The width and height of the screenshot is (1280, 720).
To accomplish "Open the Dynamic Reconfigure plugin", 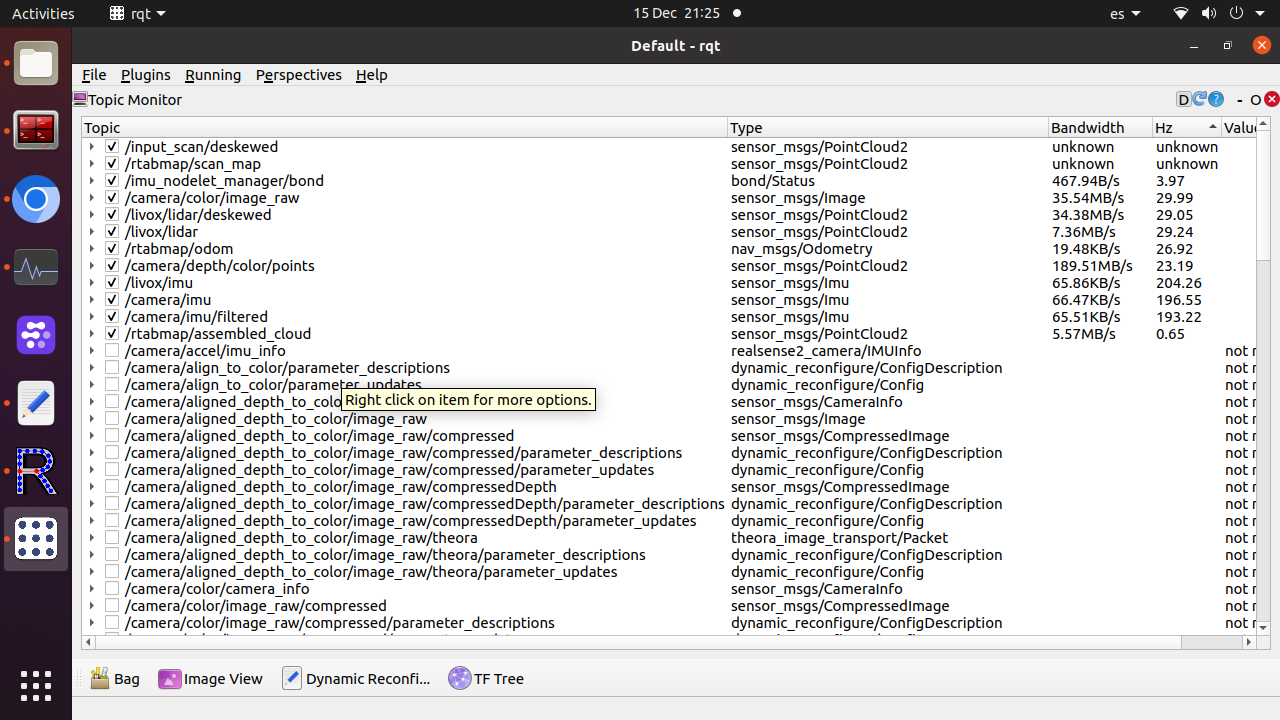I will click(356, 678).
